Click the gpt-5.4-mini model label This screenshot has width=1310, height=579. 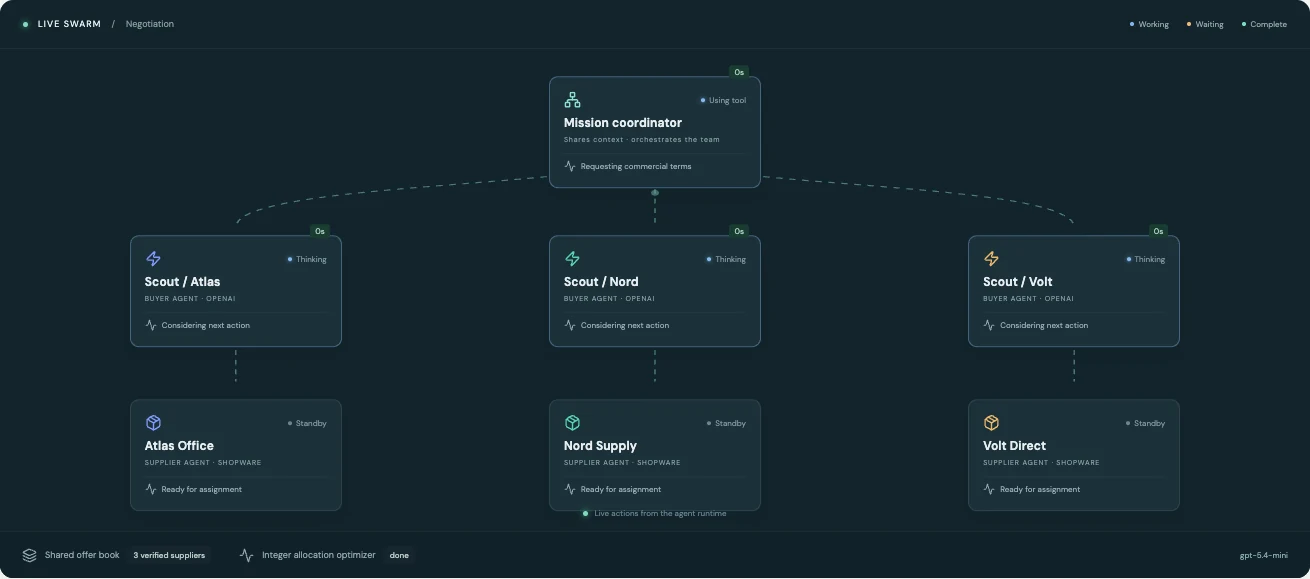pos(1263,555)
